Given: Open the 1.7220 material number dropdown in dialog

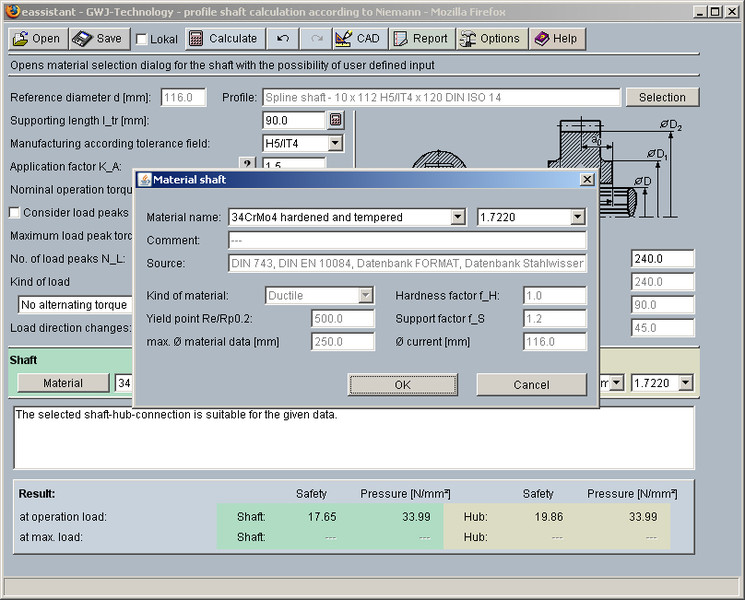Looking at the screenshot, I should tap(577, 217).
